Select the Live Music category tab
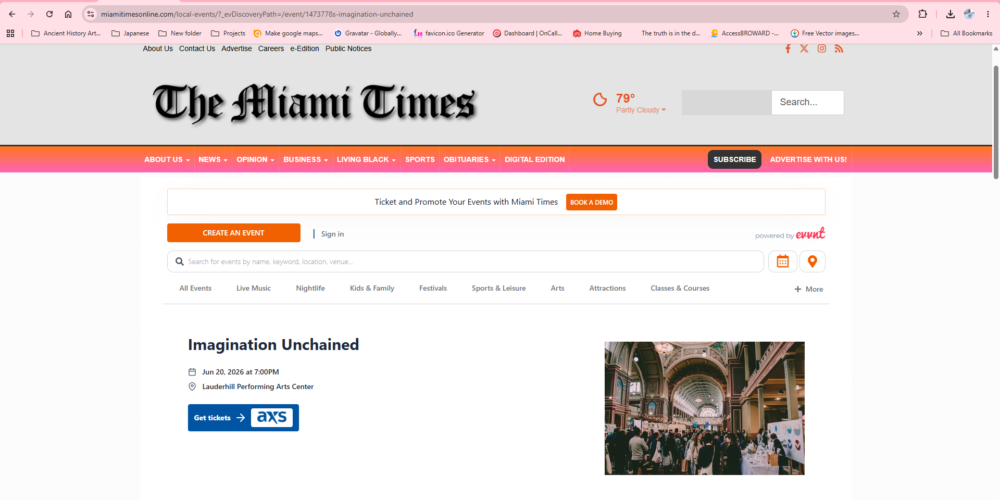 click(253, 288)
